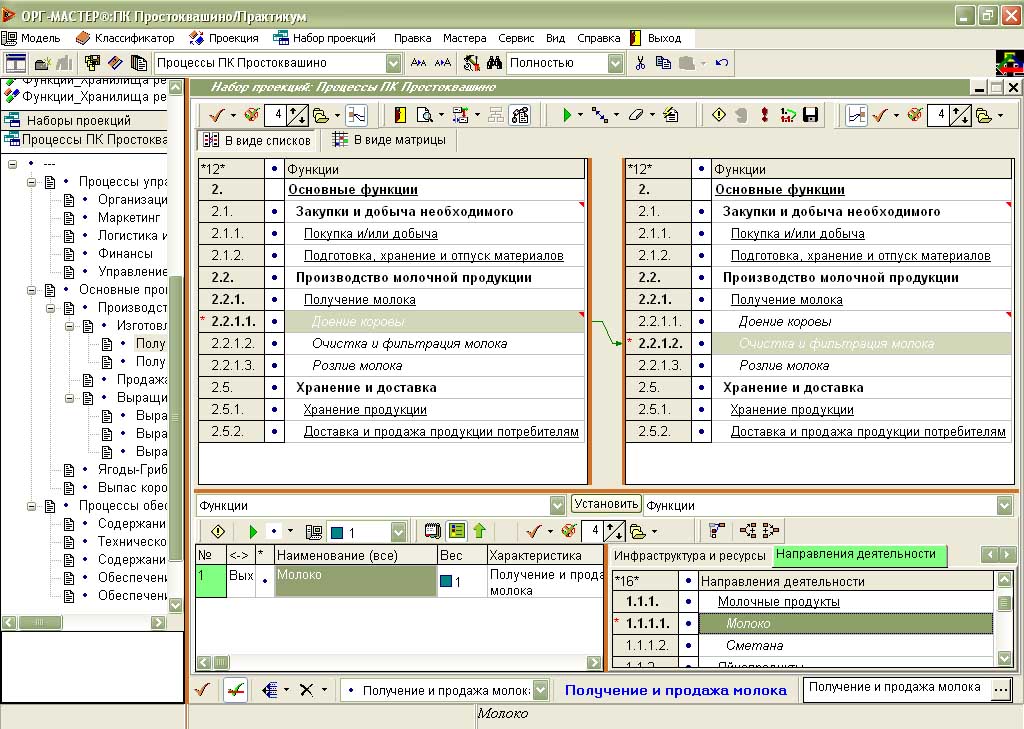Click the notebook icon in lower toolbar
1024x729 pixels.
click(x=433, y=531)
